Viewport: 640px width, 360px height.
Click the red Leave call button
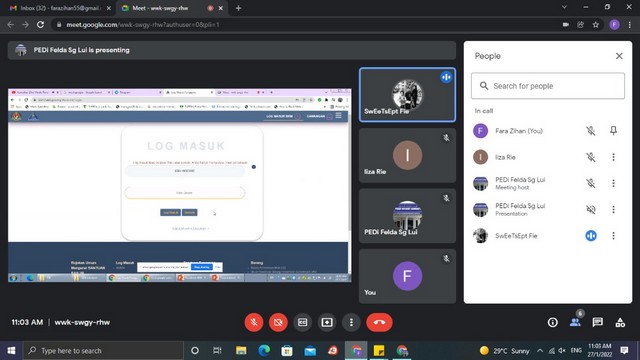(x=379, y=322)
